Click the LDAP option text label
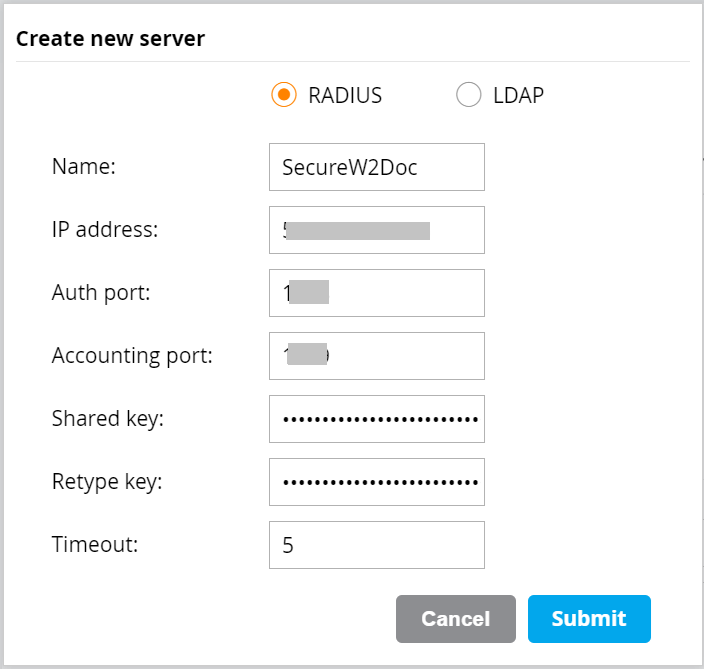 click(x=518, y=96)
